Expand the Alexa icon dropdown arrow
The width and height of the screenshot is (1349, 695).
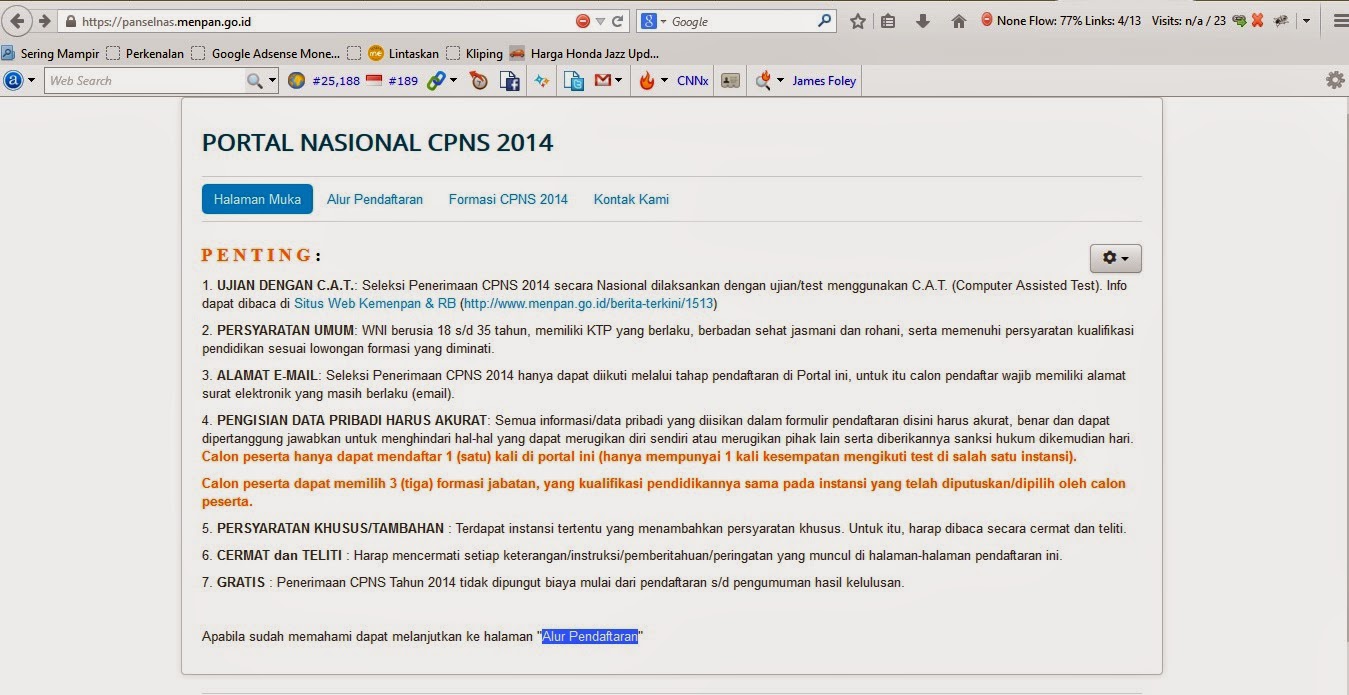point(32,81)
